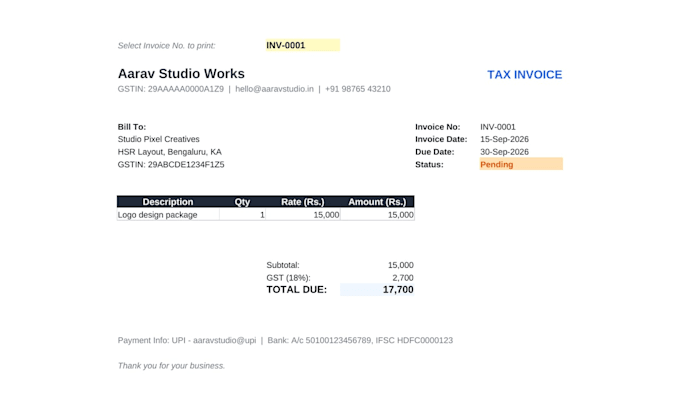Select the Logo design package cell
Image resolution: width=680 pixels, height=409 pixels.
click(x=168, y=214)
